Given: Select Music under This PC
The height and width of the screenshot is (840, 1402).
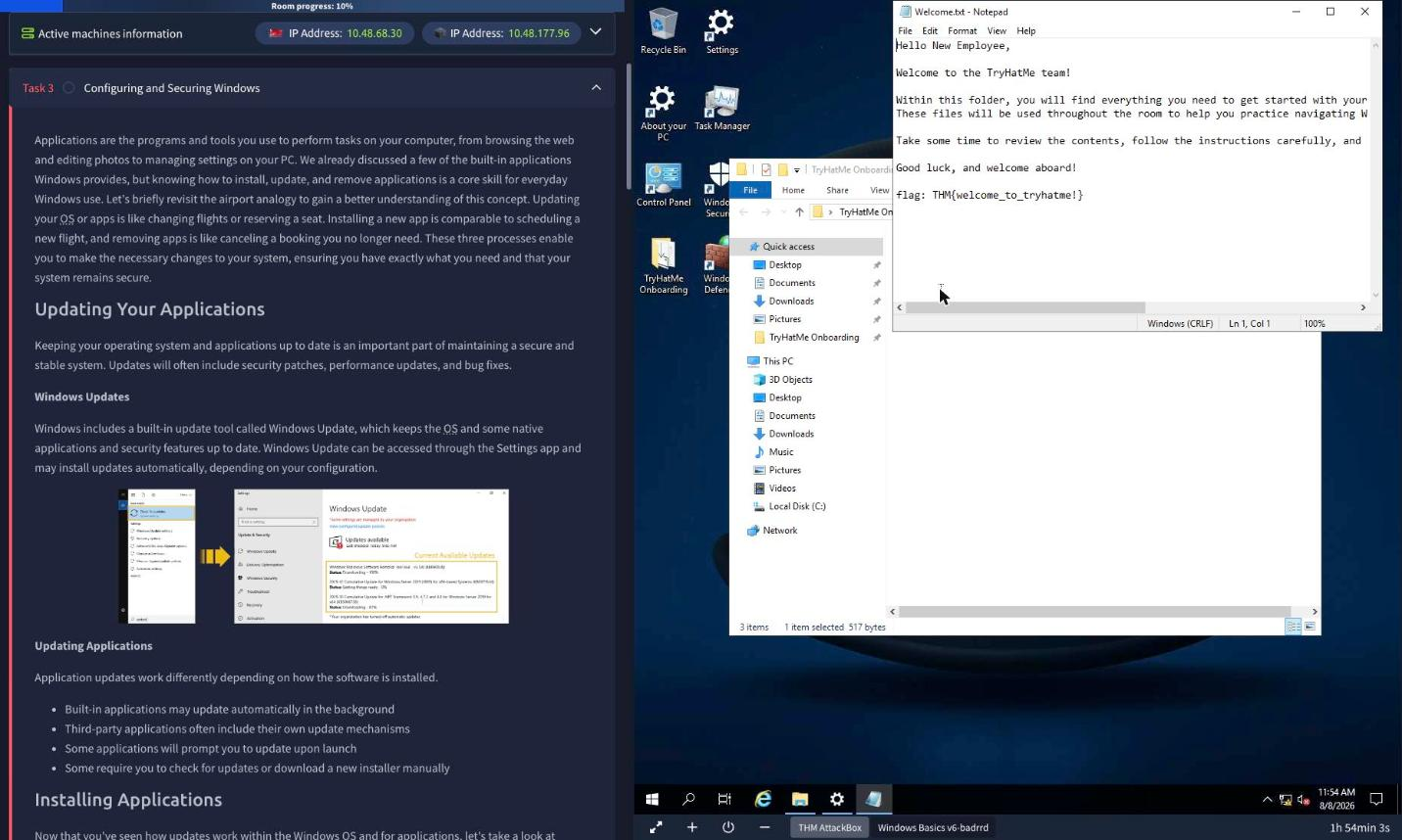Looking at the screenshot, I should 780,452.
